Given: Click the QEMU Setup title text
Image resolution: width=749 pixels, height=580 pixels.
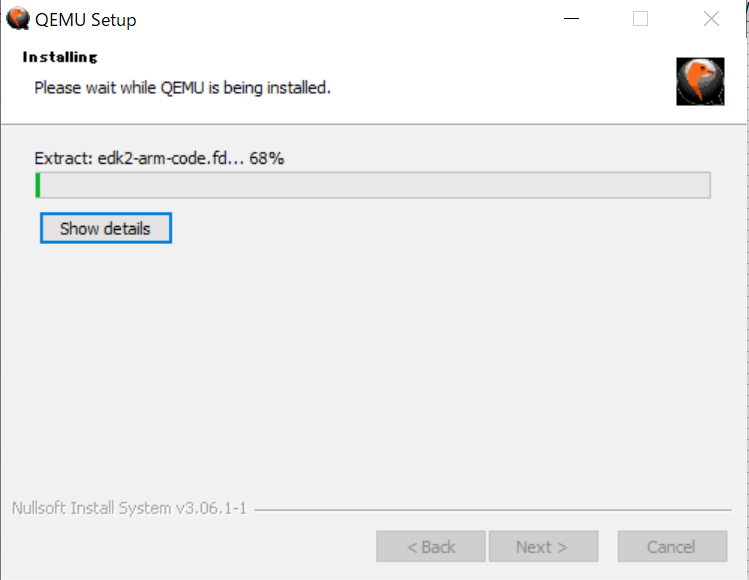Looking at the screenshot, I should 86,20.
